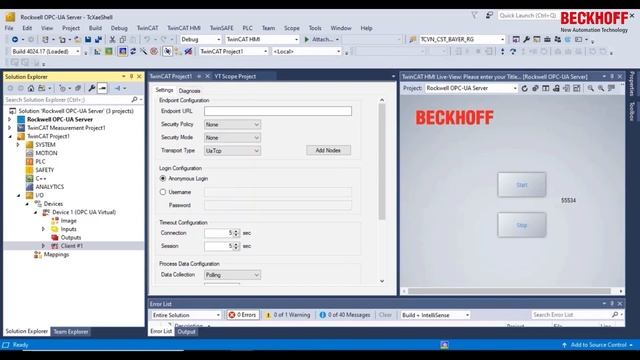This screenshot has height=360, width=640.
Task: Click the Save All icon
Action: coord(98,40)
